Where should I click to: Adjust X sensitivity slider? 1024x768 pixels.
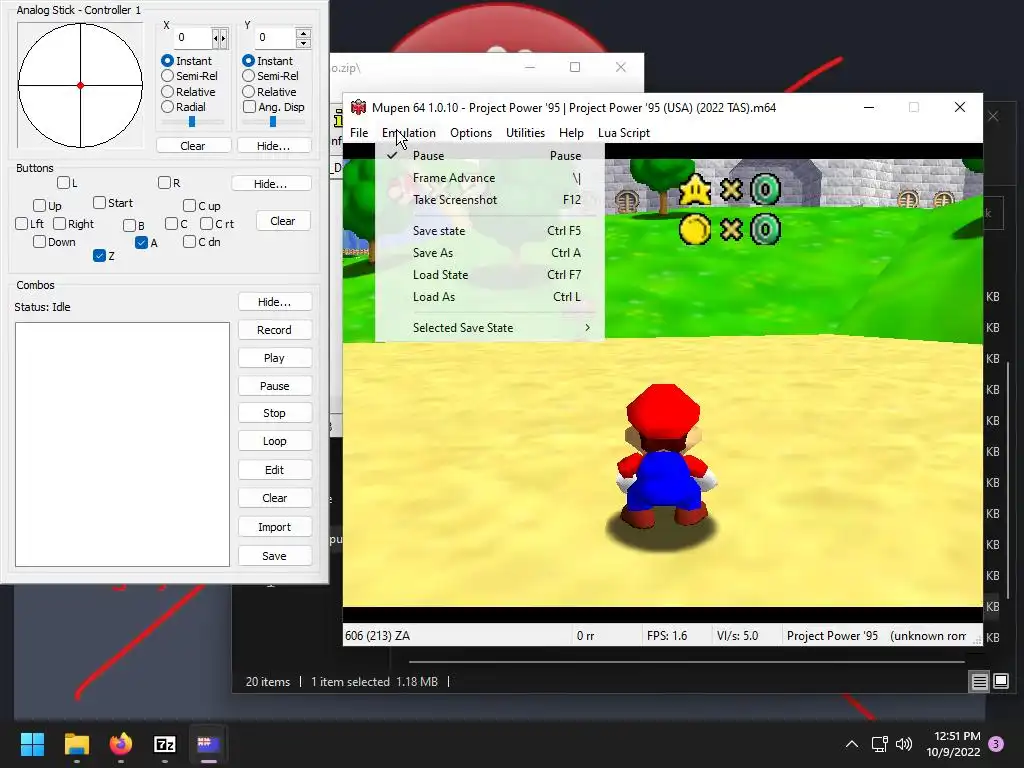click(192, 121)
